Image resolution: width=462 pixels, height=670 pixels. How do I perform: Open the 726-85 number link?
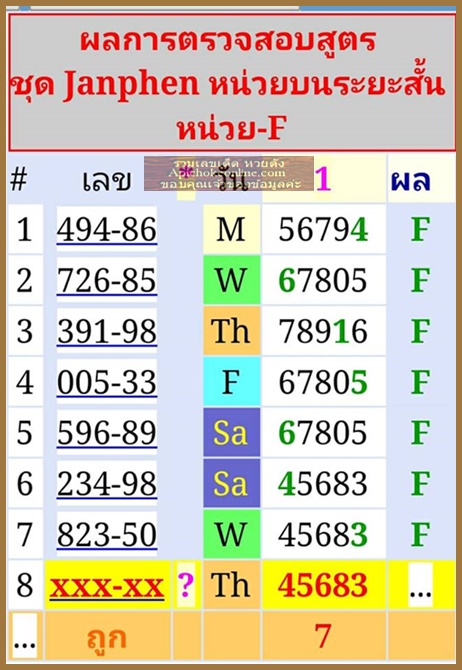(107, 280)
